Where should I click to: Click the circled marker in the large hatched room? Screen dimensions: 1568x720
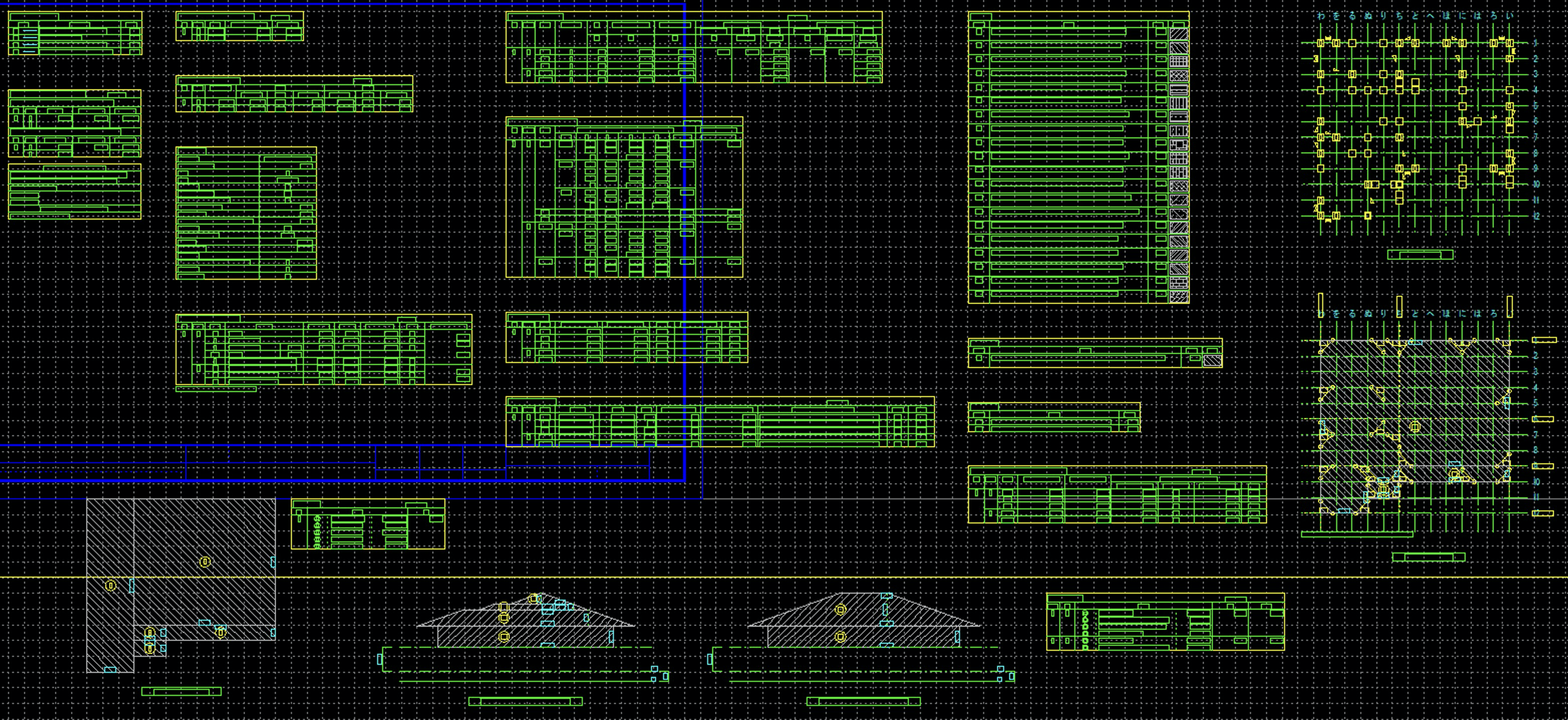click(205, 562)
